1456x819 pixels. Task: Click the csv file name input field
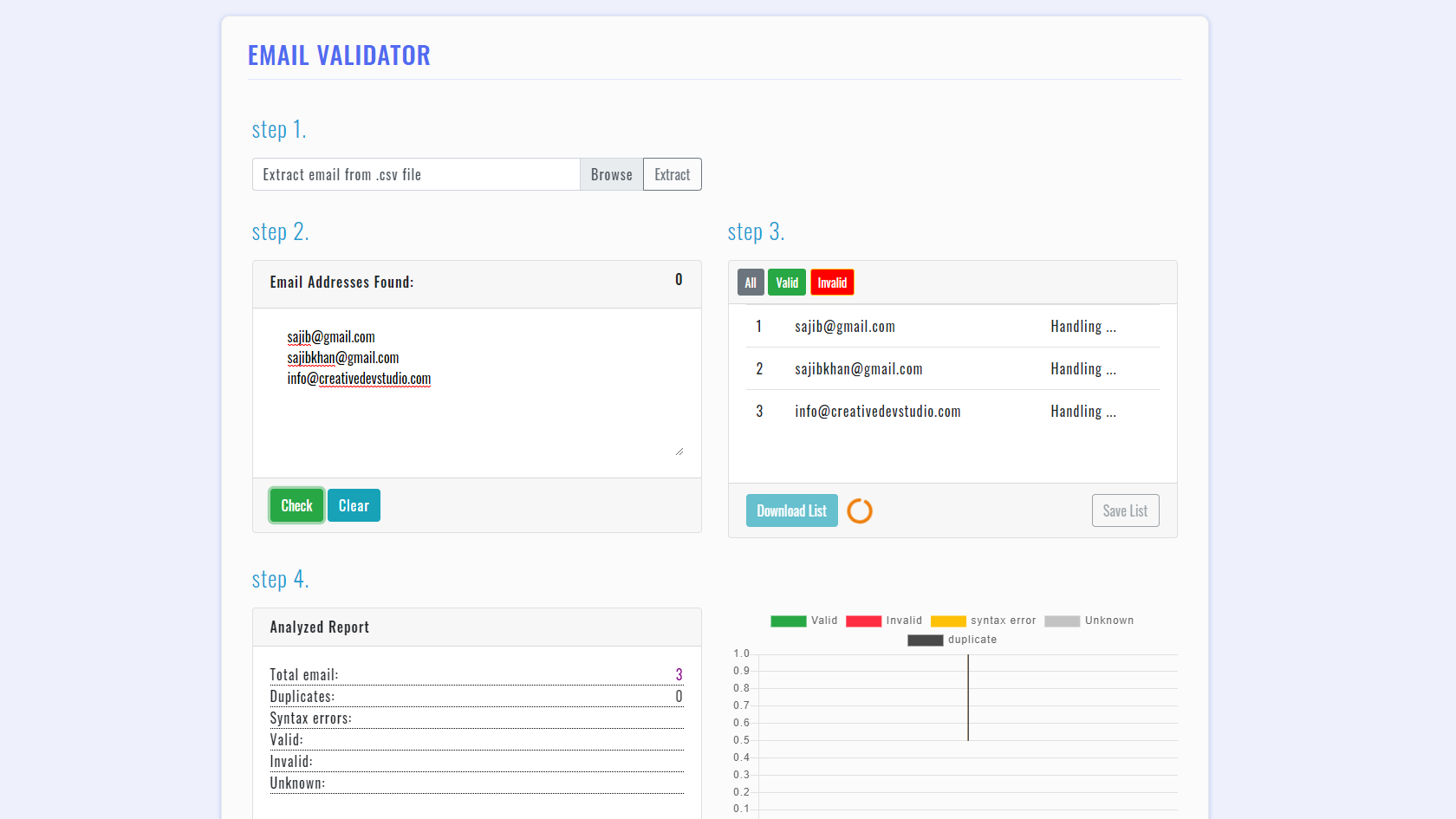(416, 174)
